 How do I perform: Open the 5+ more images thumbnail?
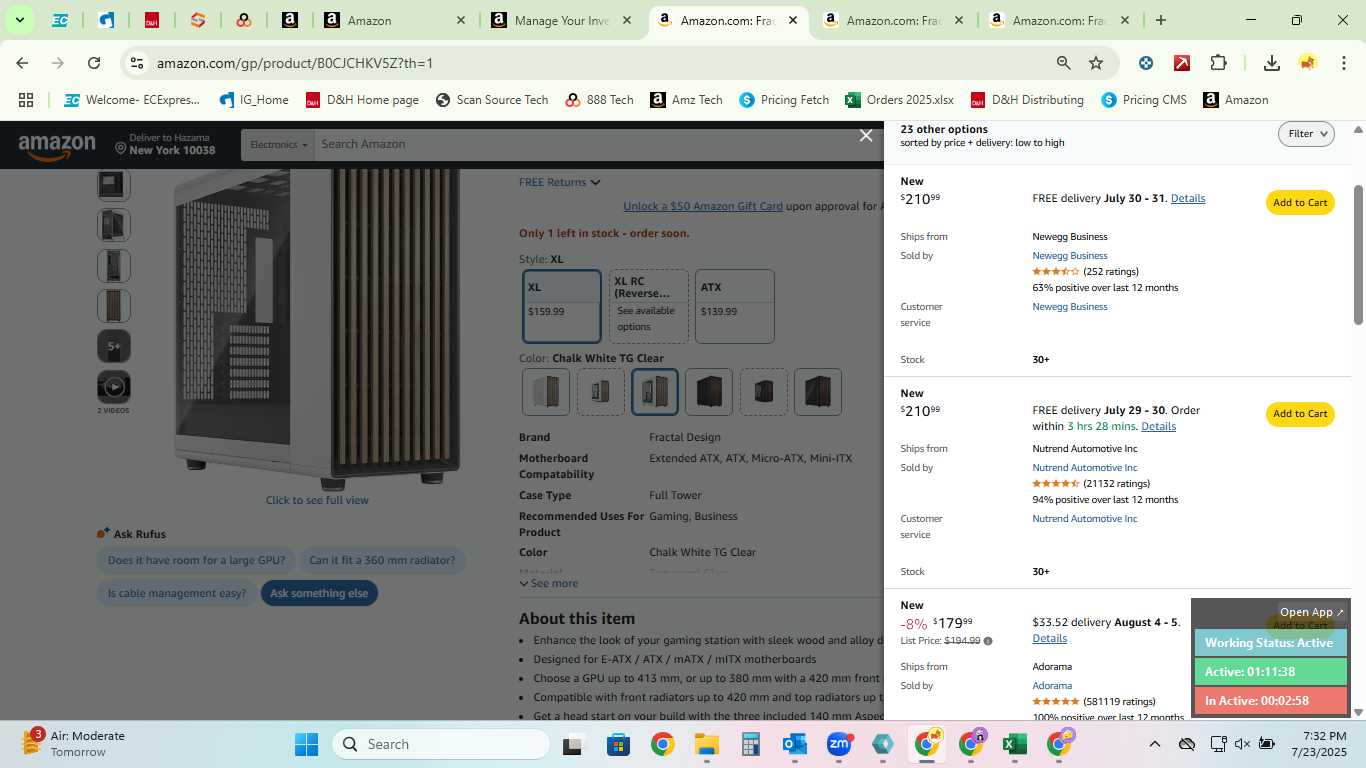114,346
